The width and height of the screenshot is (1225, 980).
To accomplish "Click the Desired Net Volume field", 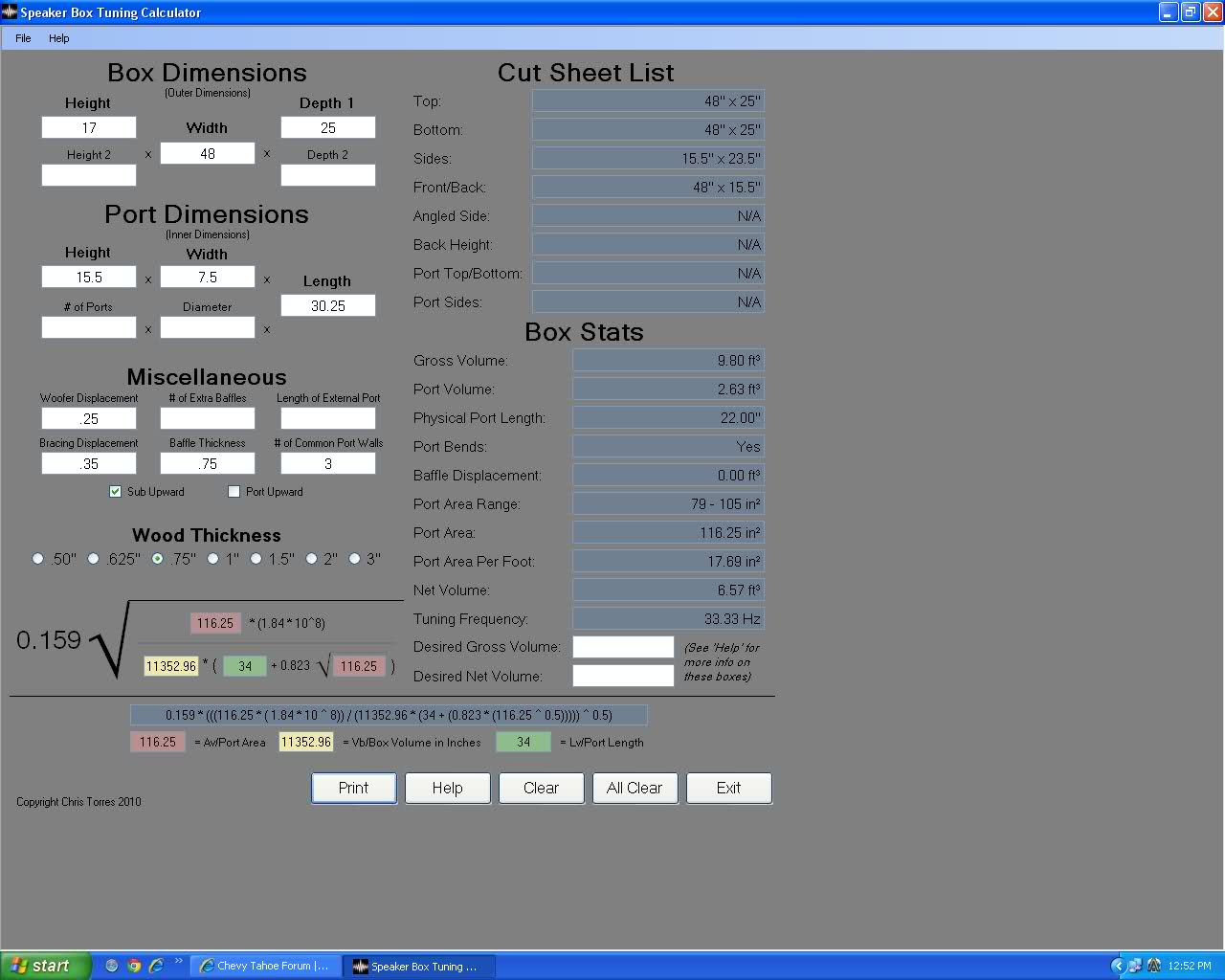I will point(623,676).
